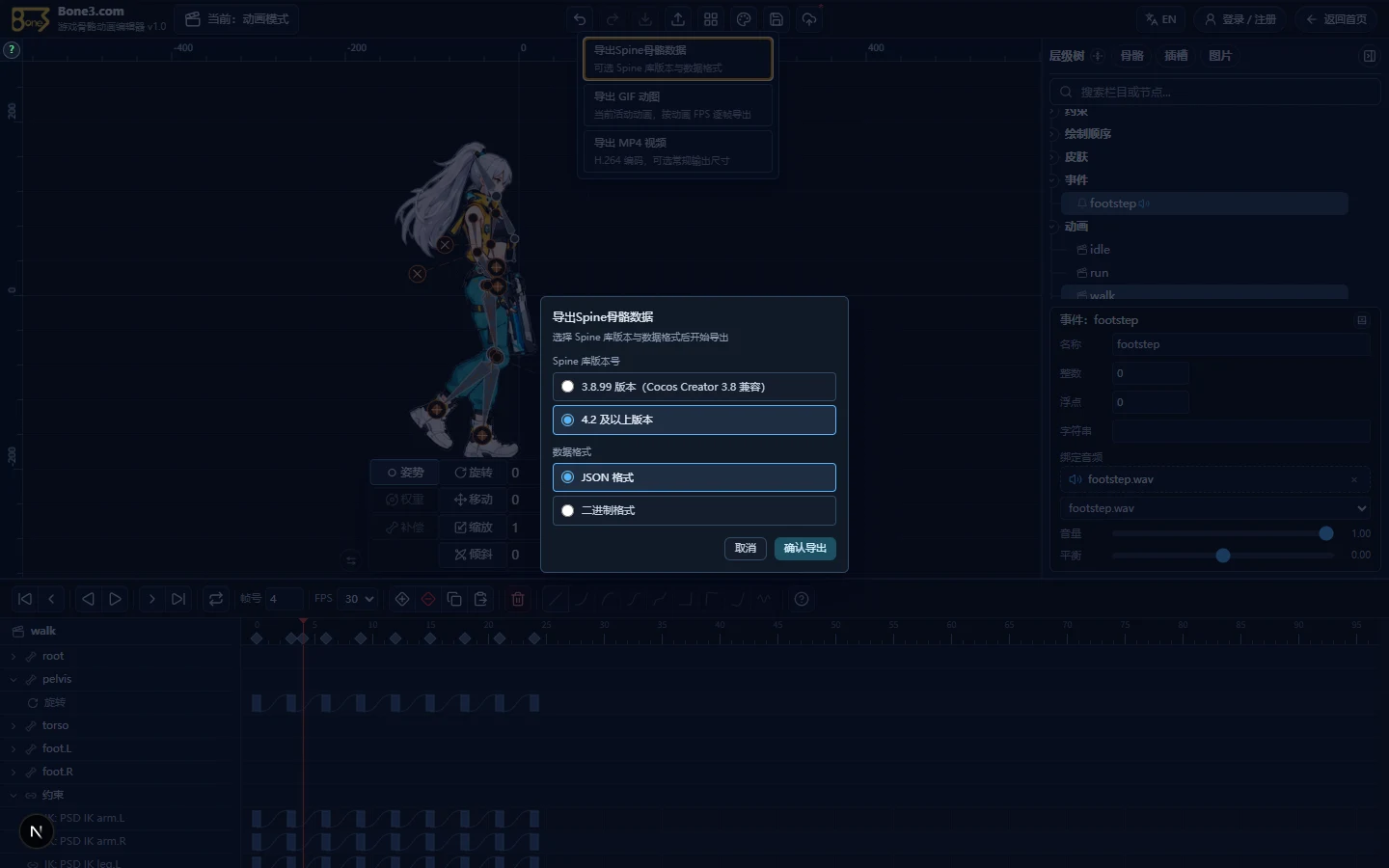Click the red trash delete icon
Screen dimensions: 1389x868
(518, 599)
